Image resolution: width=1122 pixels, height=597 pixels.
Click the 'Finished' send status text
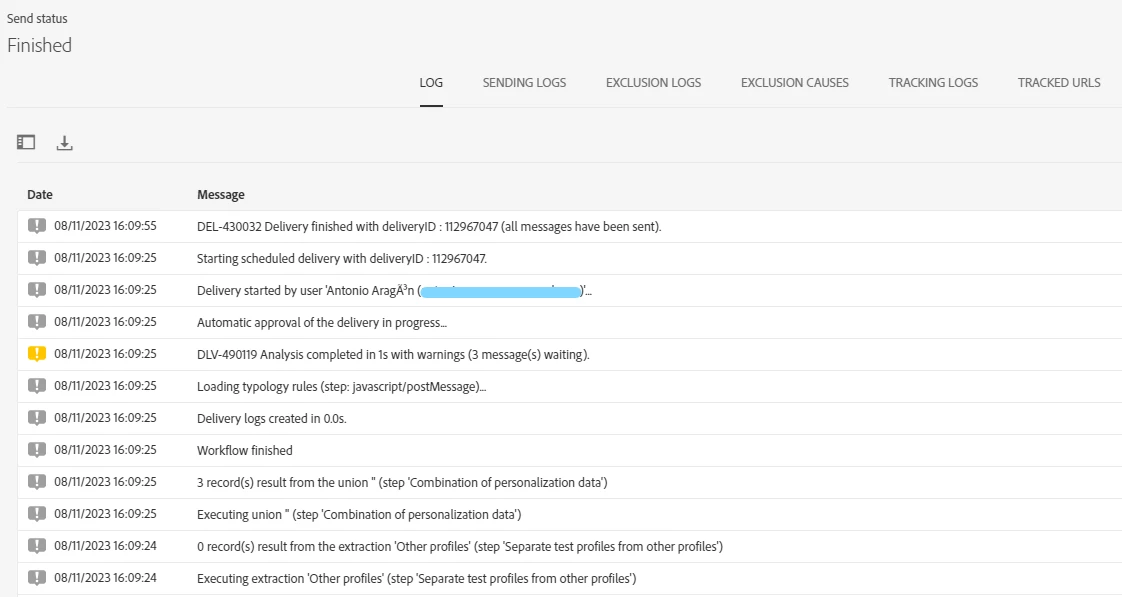39,45
